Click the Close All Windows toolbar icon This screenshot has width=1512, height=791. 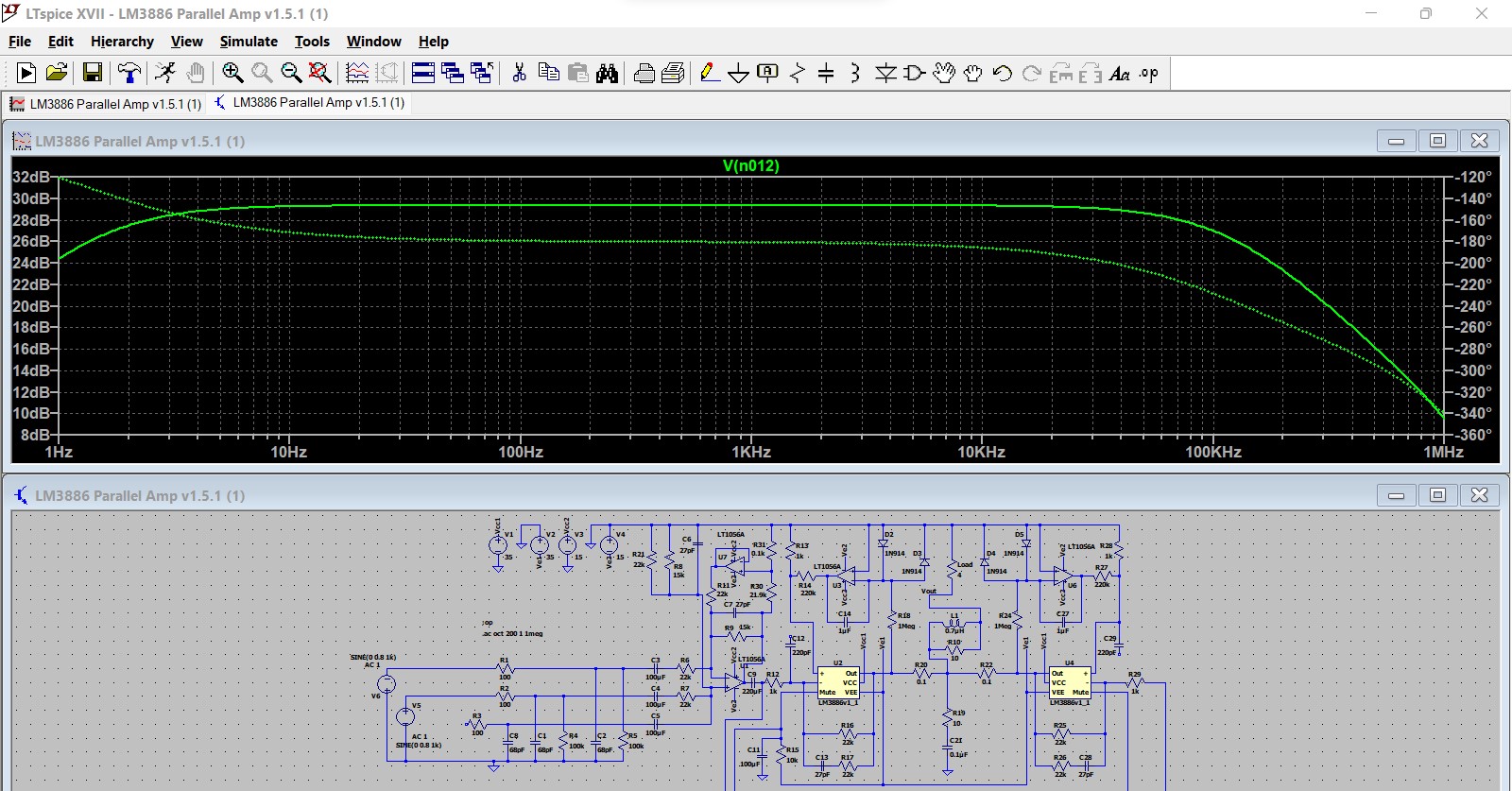pos(482,73)
